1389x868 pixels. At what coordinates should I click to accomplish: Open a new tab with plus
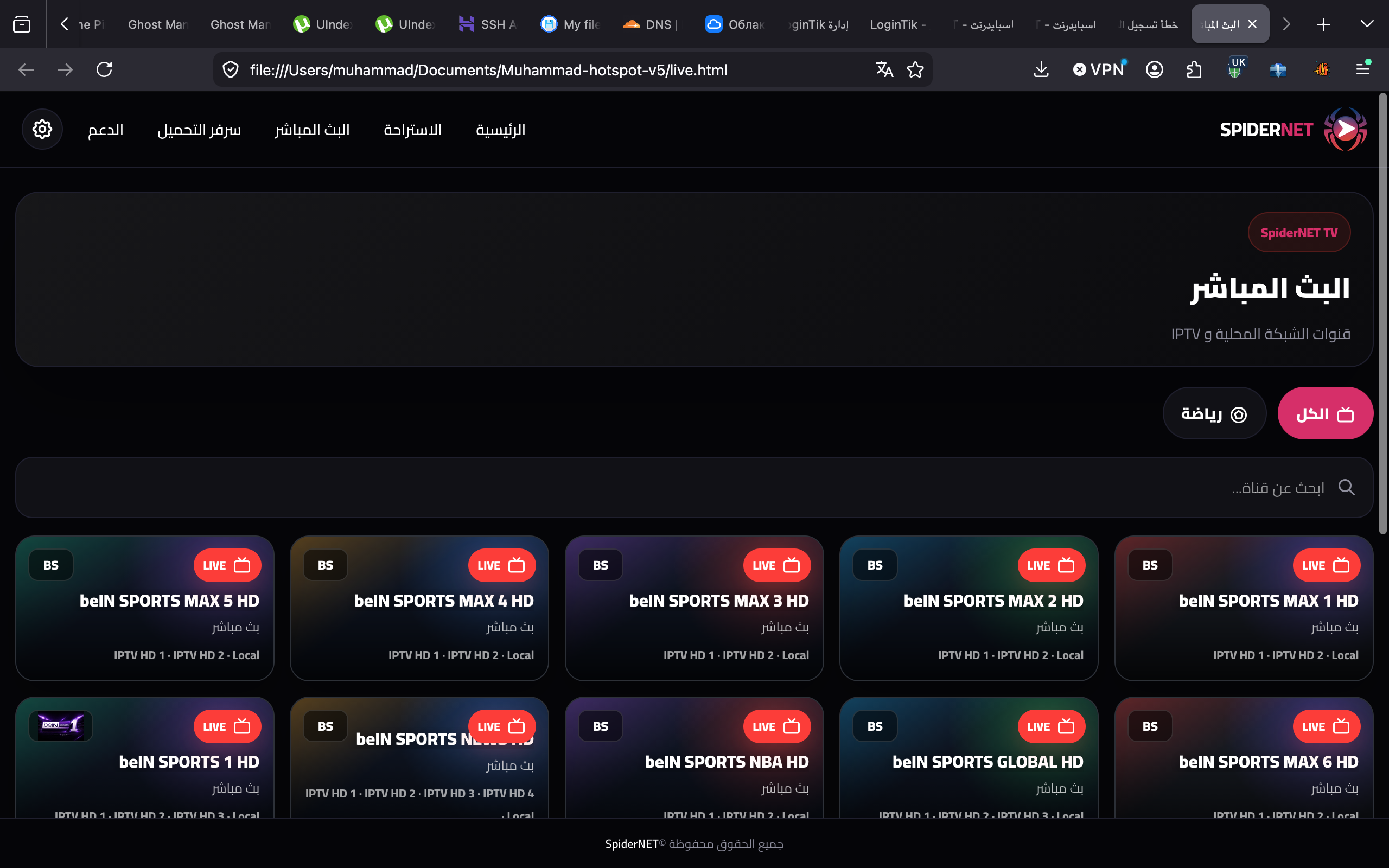[x=1323, y=24]
